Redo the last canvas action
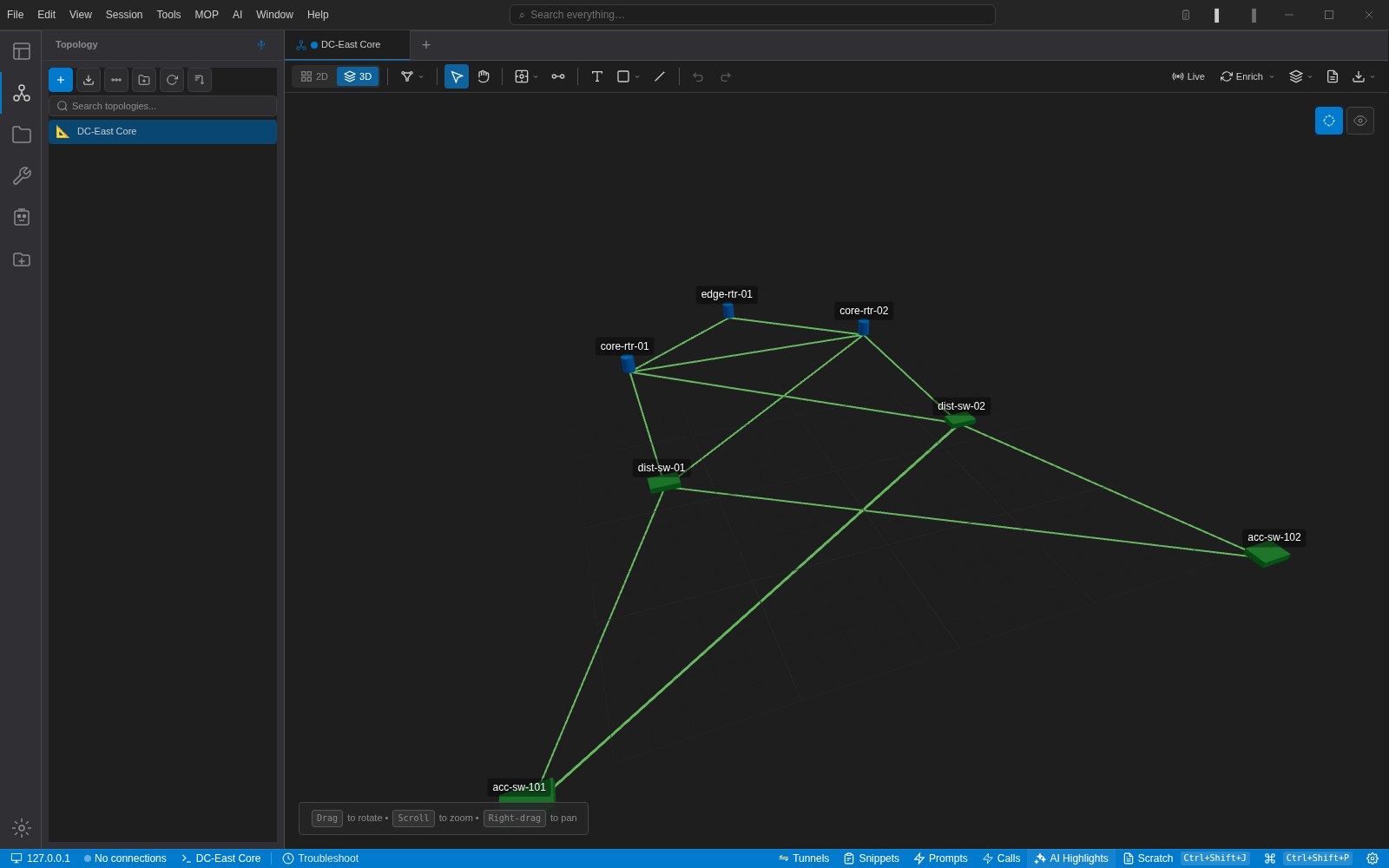1389x868 pixels. 726,76
